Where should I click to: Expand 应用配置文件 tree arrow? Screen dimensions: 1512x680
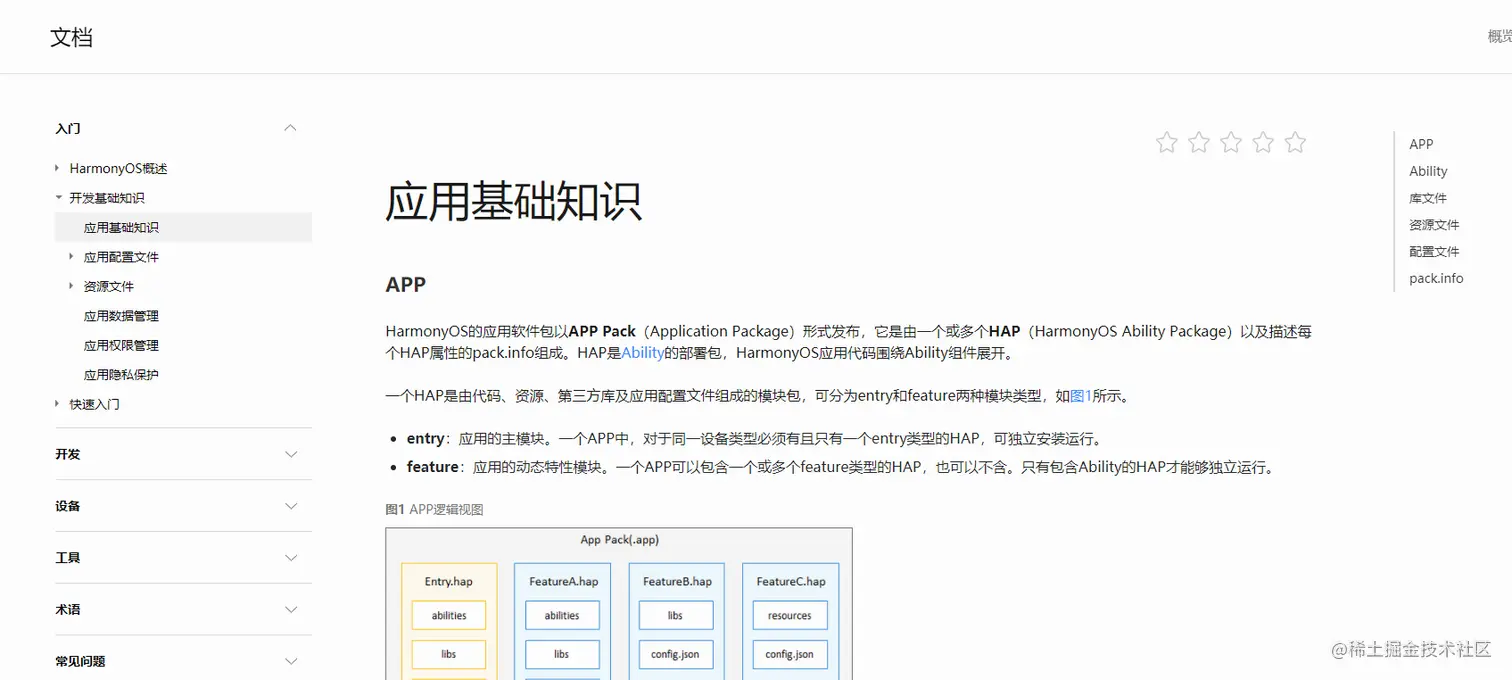[x=72, y=257]
